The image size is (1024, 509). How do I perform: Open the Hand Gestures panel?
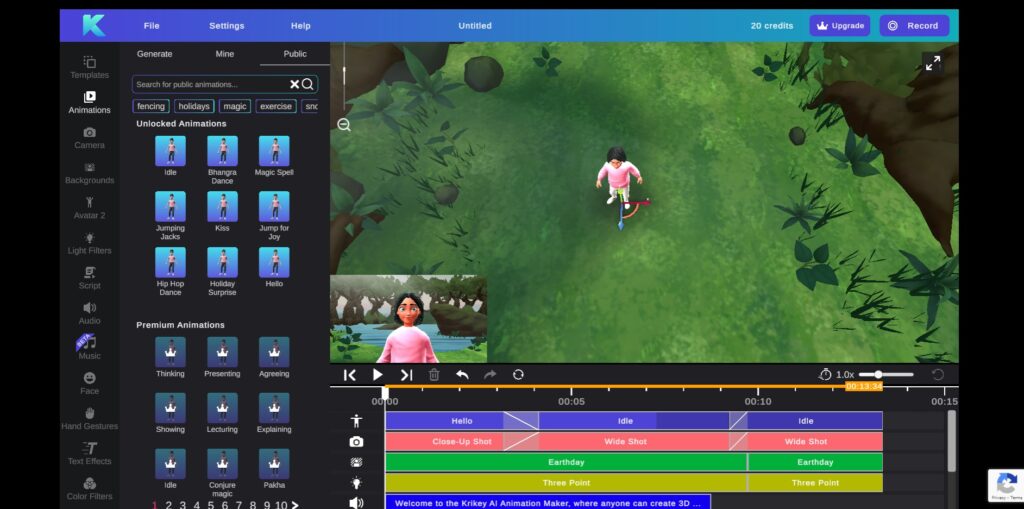pyautogui.click(x=89, y=419)
